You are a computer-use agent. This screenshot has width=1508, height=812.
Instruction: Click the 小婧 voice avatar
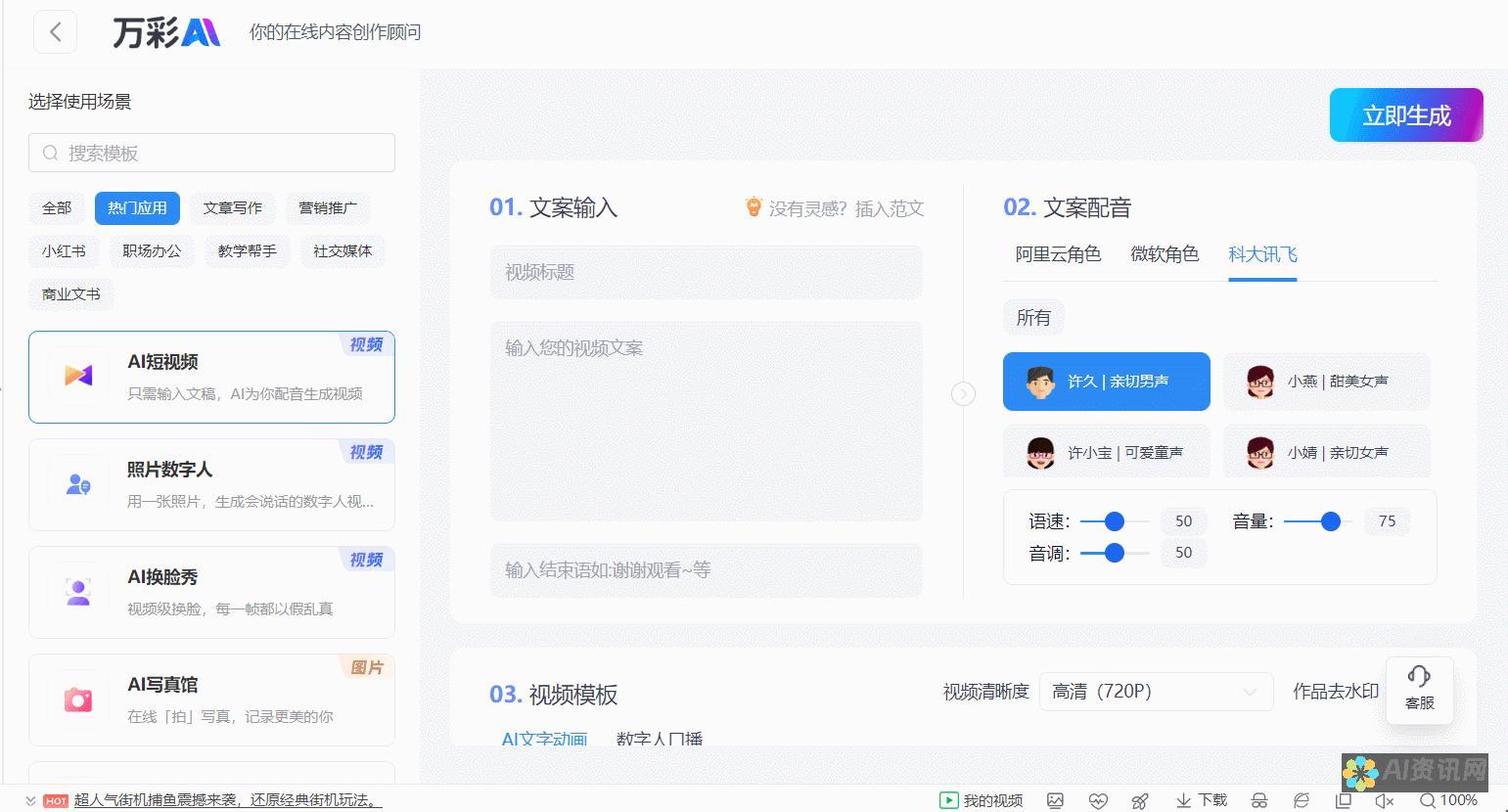pyautogui.click(x=1259, y=453)
